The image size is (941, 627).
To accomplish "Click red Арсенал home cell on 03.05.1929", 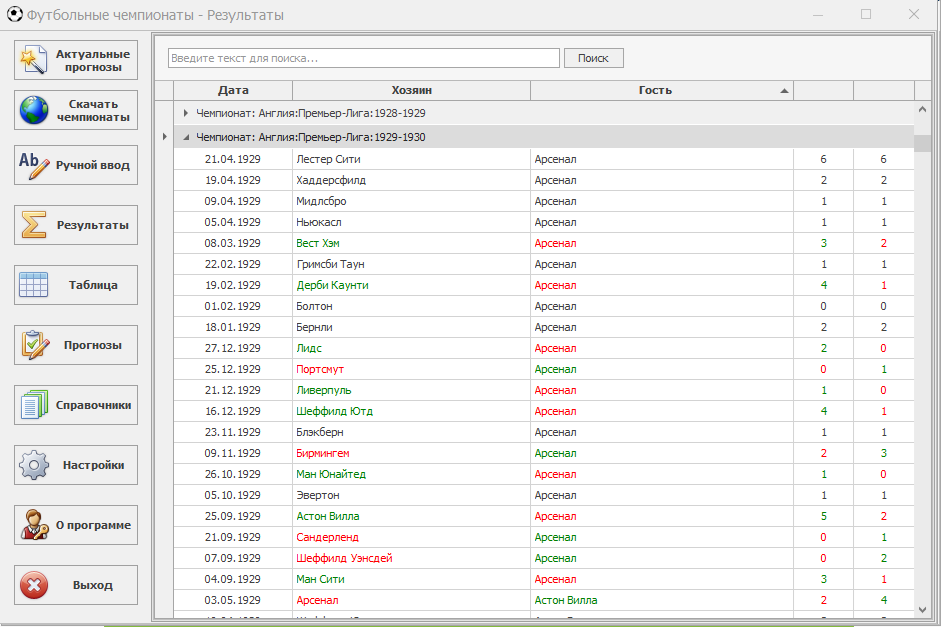I will pos(412,600).
